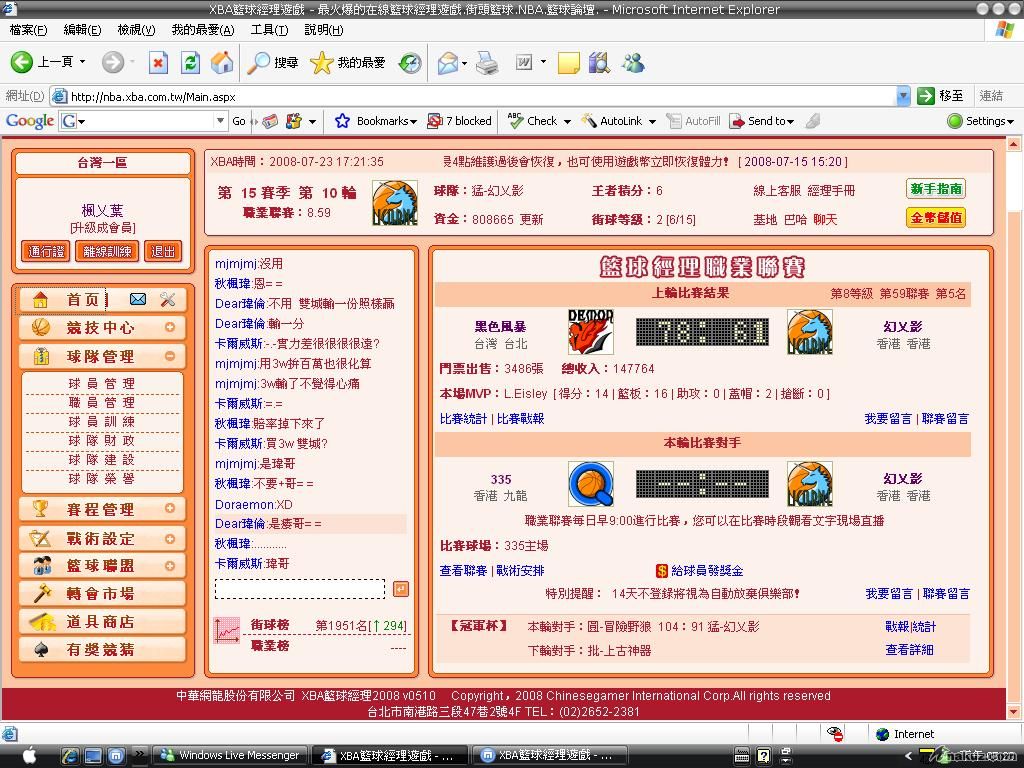This screenshot has width=1024, height=768.
Task: Click the browser History icon
Action: [410, 63]
